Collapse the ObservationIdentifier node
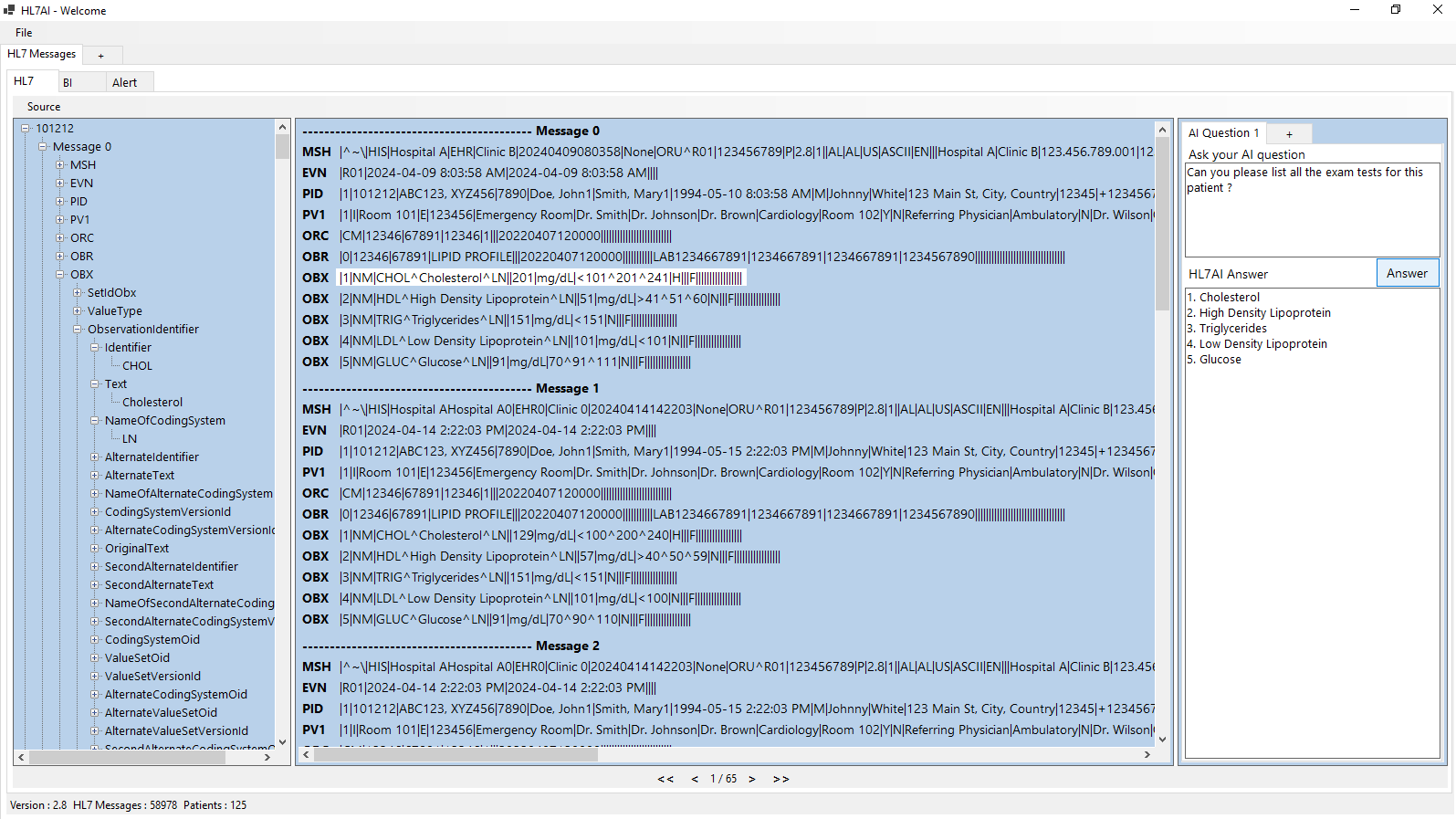This screenshot has width=1456, height=819. coord(78,330)
